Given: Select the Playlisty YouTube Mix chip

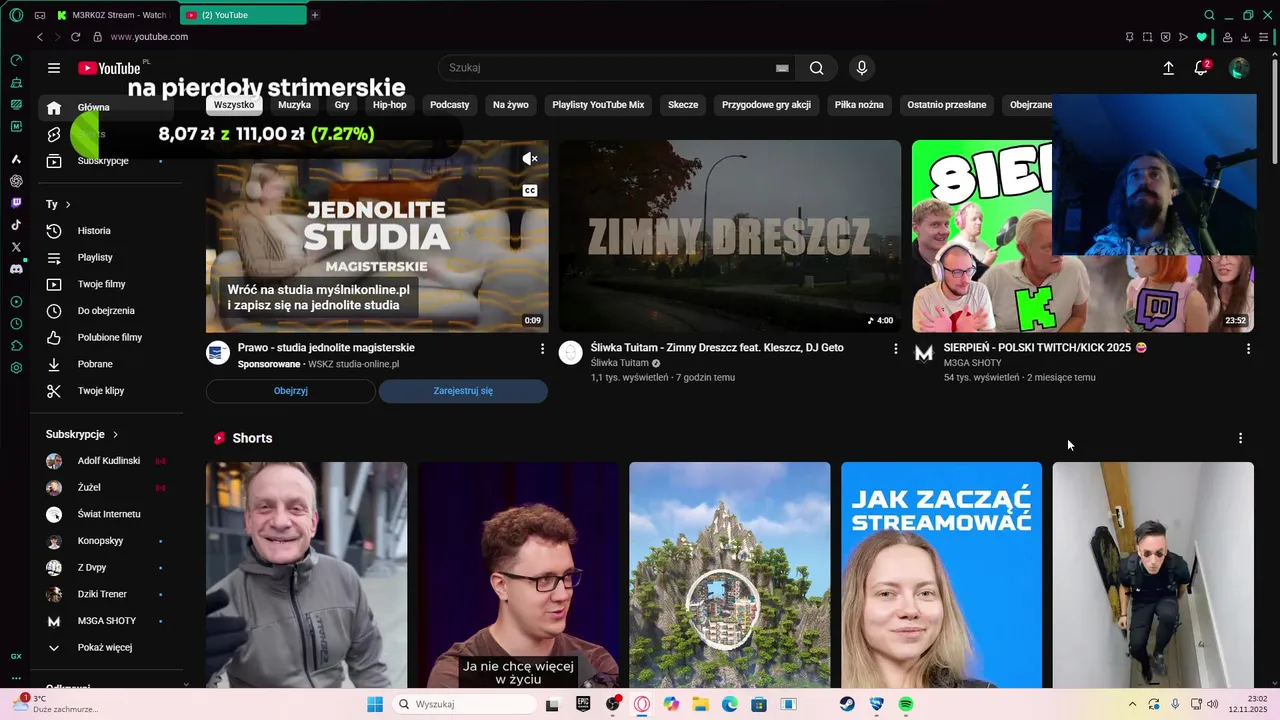Looking at the screenshot, I should (598, 105).
